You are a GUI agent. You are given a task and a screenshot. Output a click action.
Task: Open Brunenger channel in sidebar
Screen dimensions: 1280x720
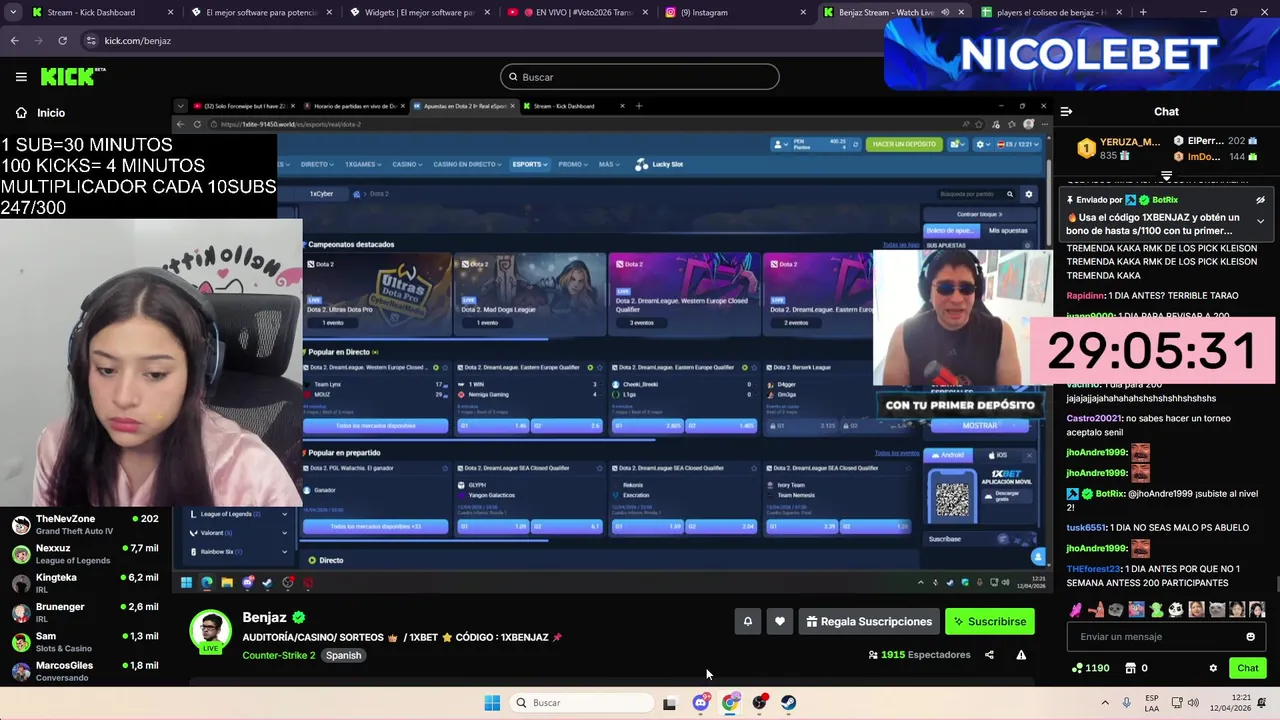(x=85, y=613)
